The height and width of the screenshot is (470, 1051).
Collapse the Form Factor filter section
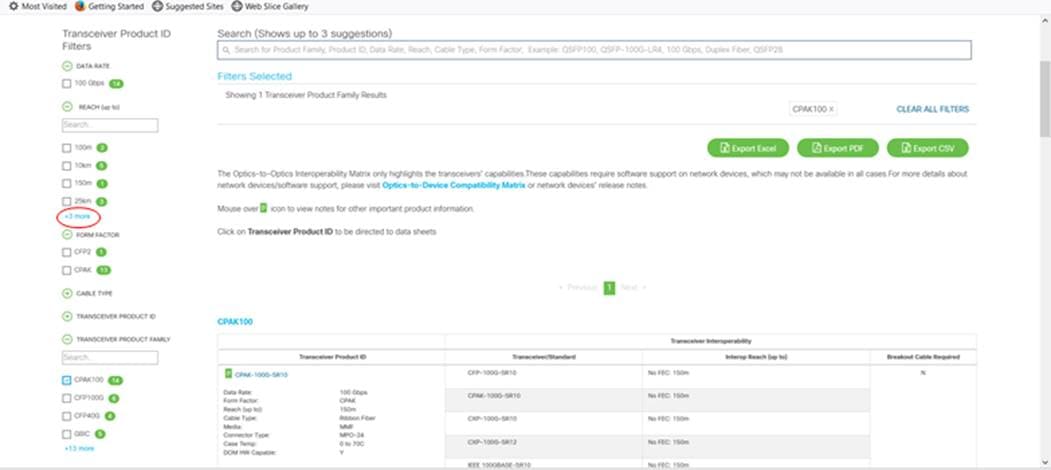click(x=67, y=235)
